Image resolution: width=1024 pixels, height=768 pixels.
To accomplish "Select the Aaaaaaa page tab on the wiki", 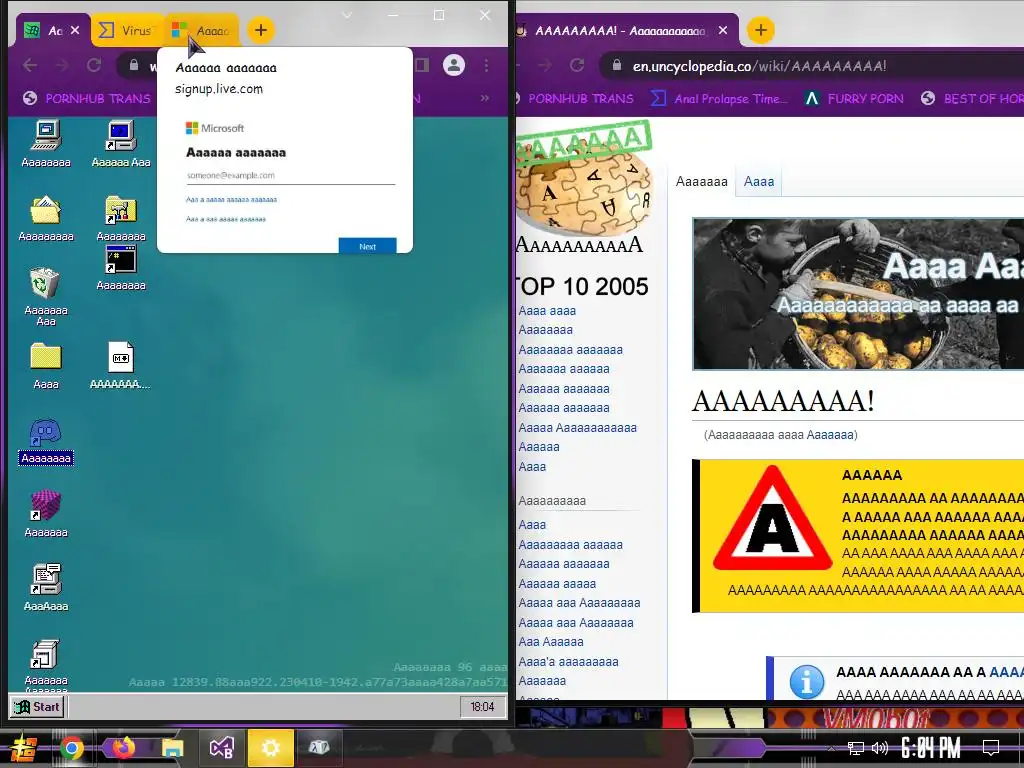I will [701, 182].
